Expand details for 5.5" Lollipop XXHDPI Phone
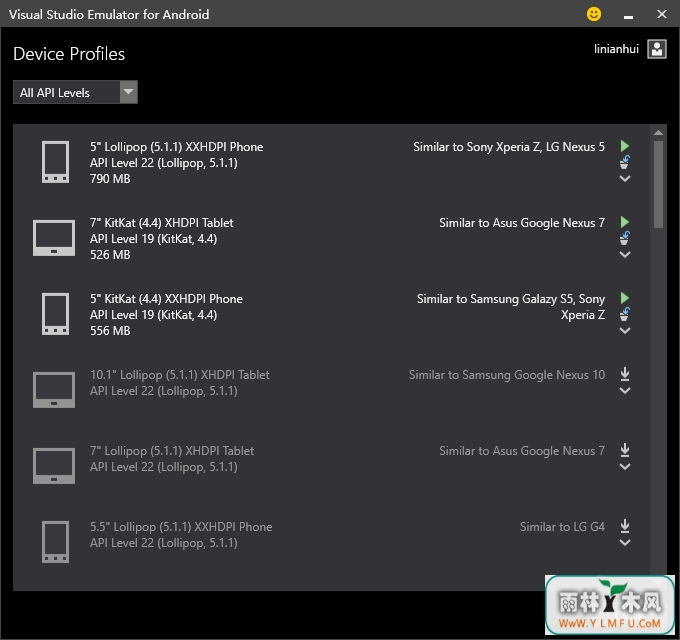This screenshot has height=640, width=680. (624, 542)
